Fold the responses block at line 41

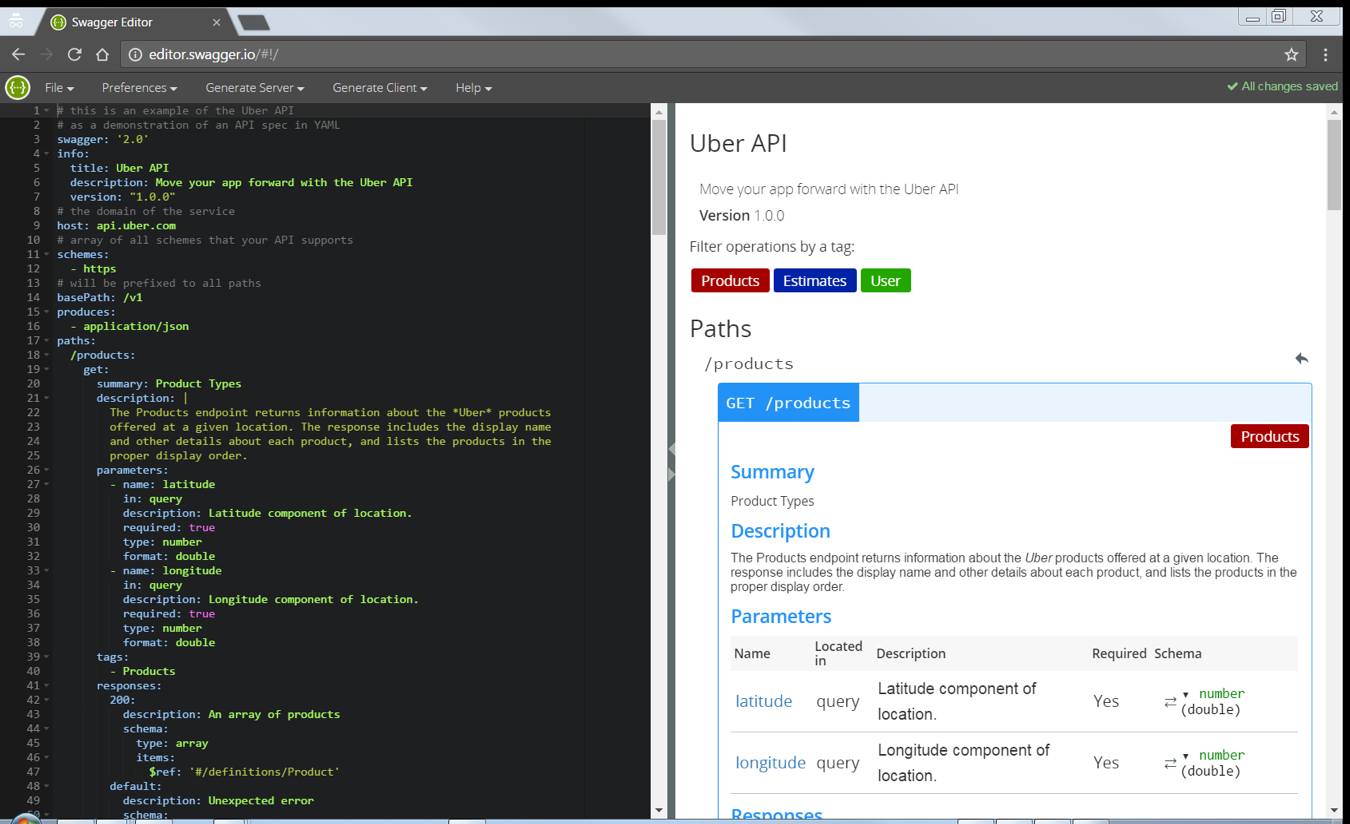point(46,686)
